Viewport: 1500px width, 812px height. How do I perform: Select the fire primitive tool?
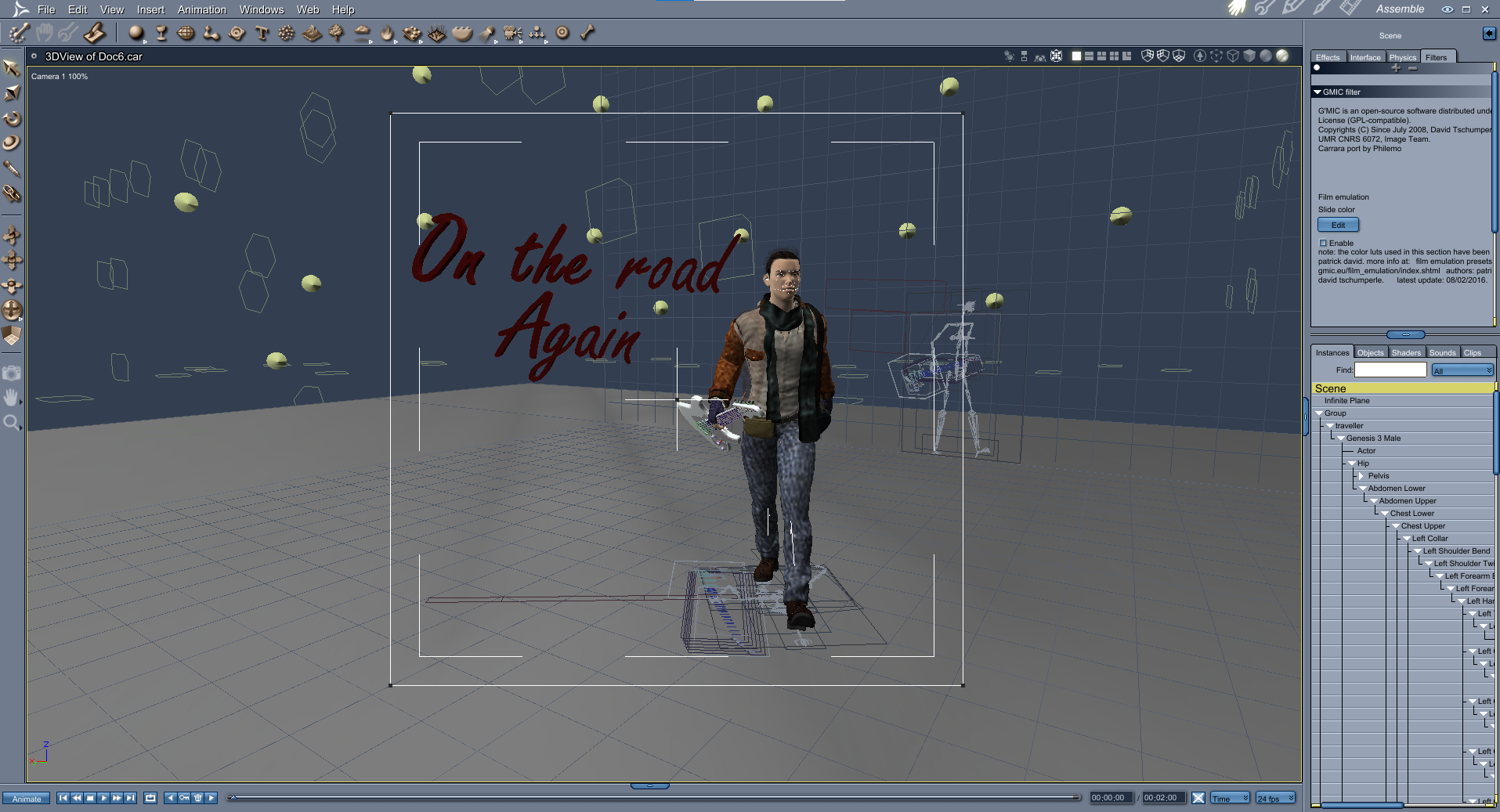coord(387,33)
